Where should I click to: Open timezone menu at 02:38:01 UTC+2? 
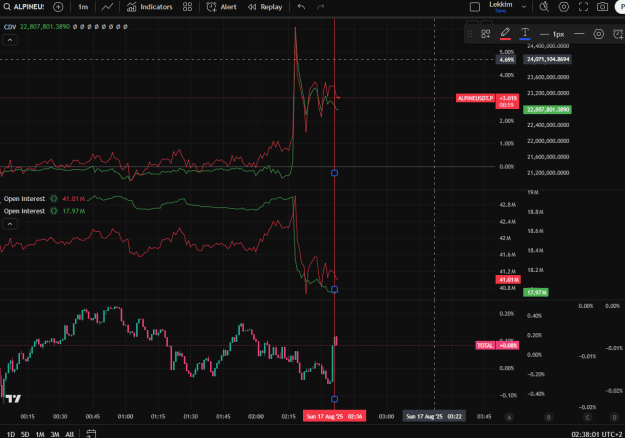point(597,434)
